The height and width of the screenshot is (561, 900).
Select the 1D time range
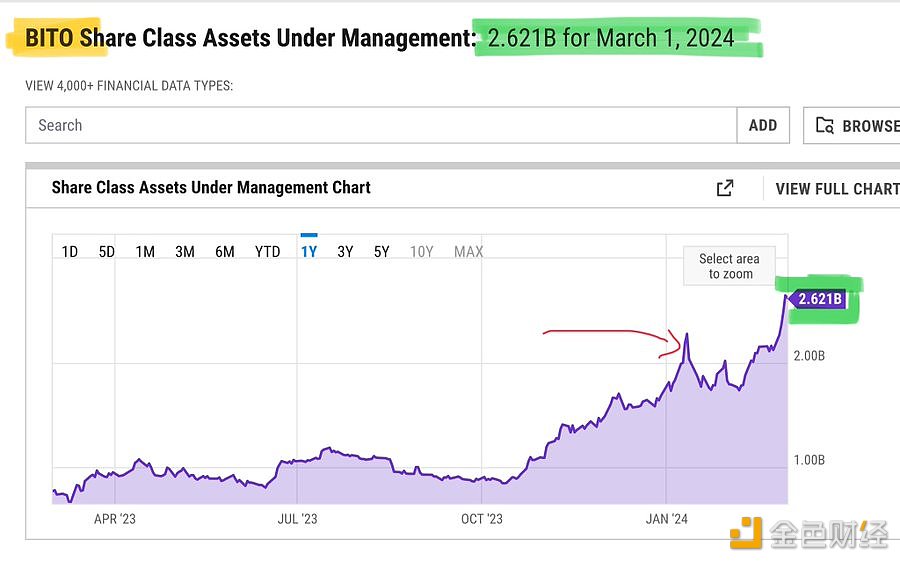(x=69, y=252)
